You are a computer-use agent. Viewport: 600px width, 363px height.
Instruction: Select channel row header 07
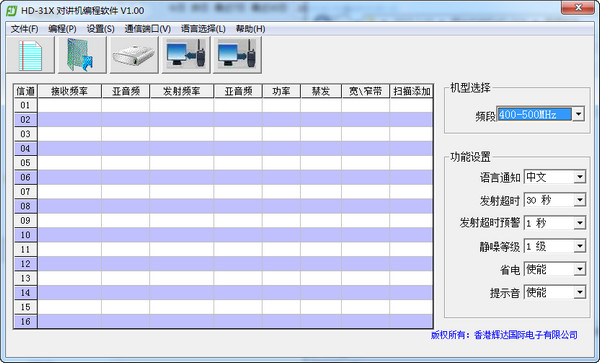25,192
